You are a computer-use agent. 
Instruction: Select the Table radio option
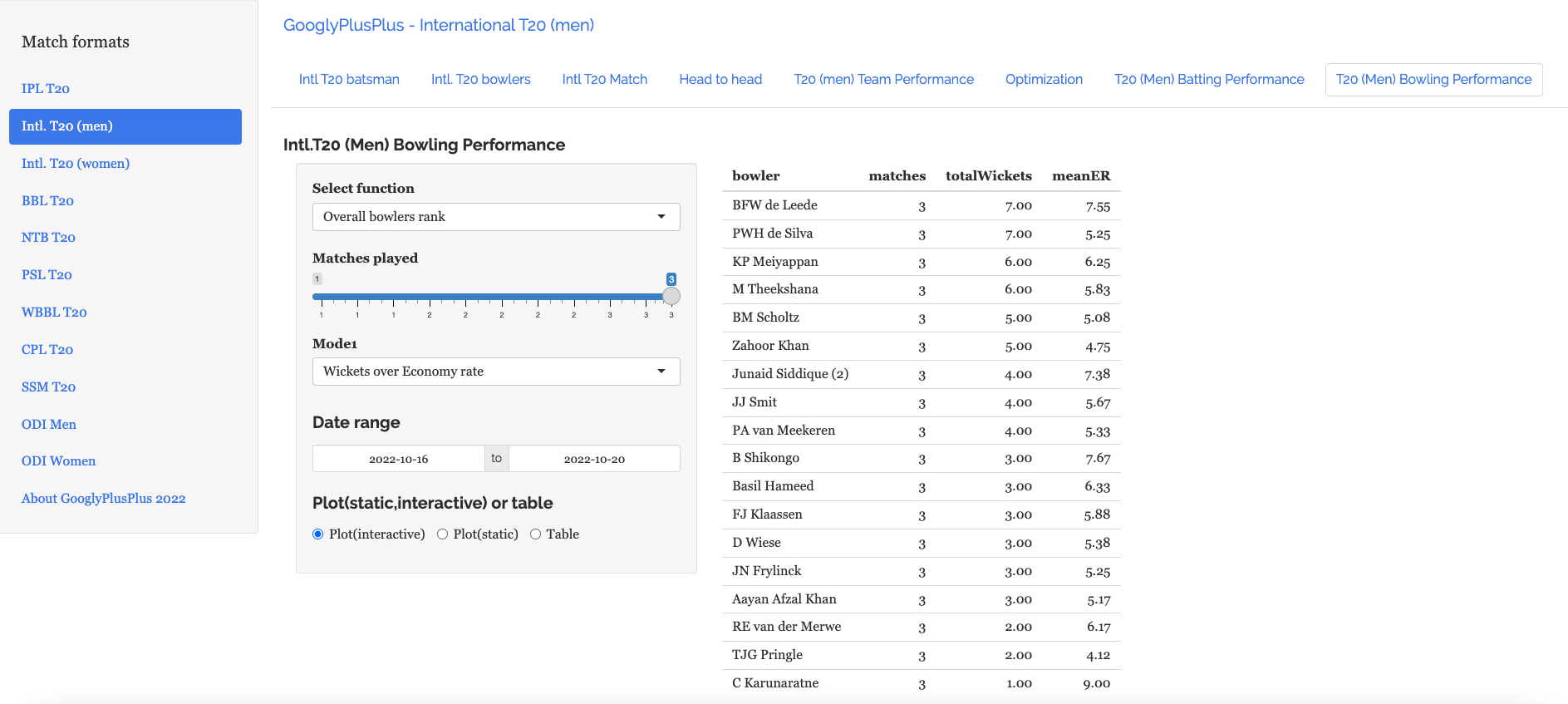tap(536, 534)
